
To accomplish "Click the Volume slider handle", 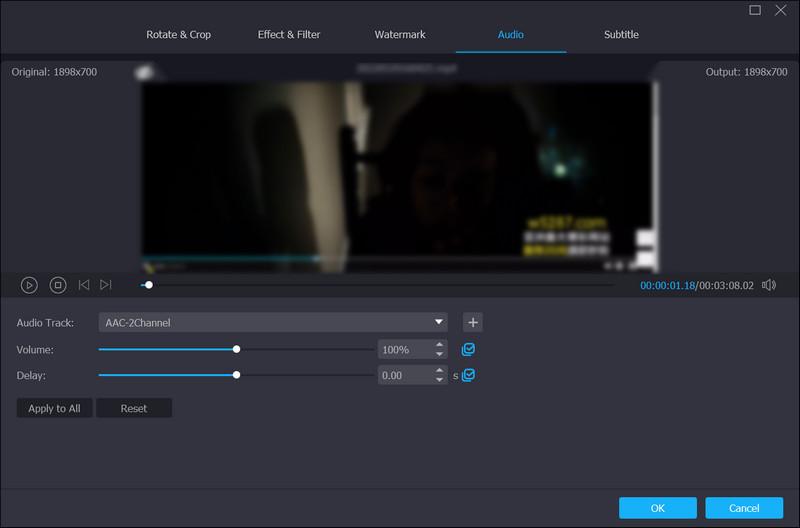I will pos(236,349).
